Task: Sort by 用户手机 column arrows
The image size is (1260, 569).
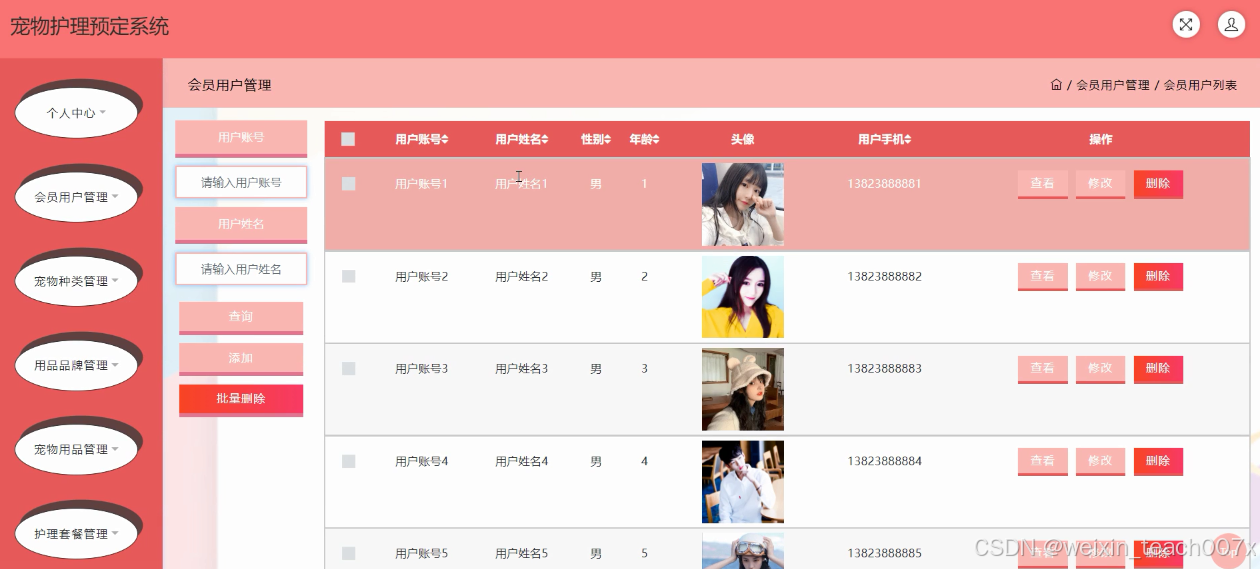Action: click(908, 140)
